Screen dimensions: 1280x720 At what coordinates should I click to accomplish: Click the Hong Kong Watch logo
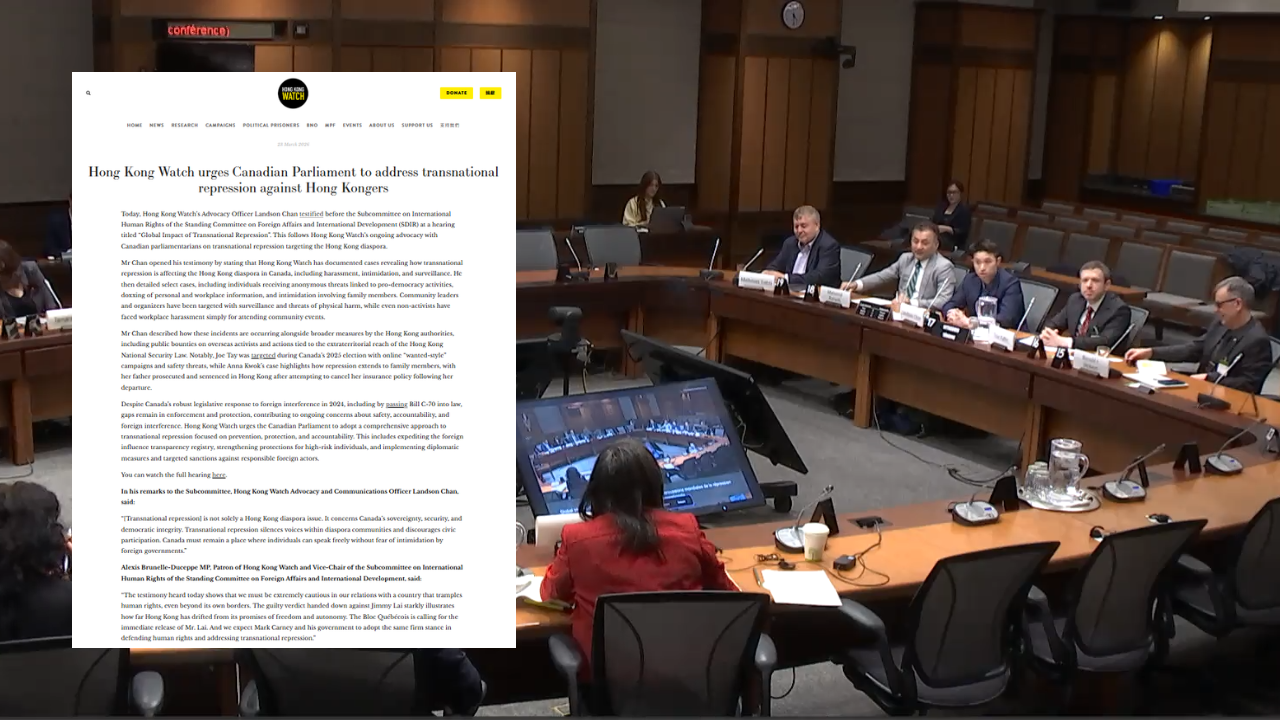[293, 94]
